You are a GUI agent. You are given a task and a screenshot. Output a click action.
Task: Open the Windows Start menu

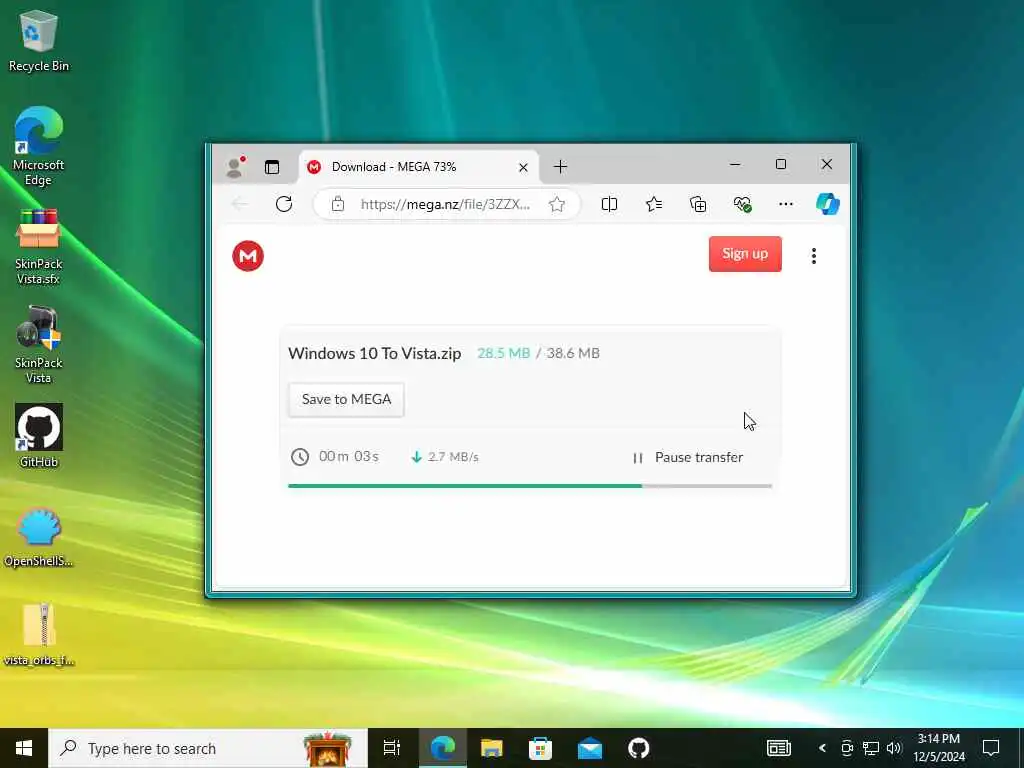pyautogui.click(x=24, y=748)
